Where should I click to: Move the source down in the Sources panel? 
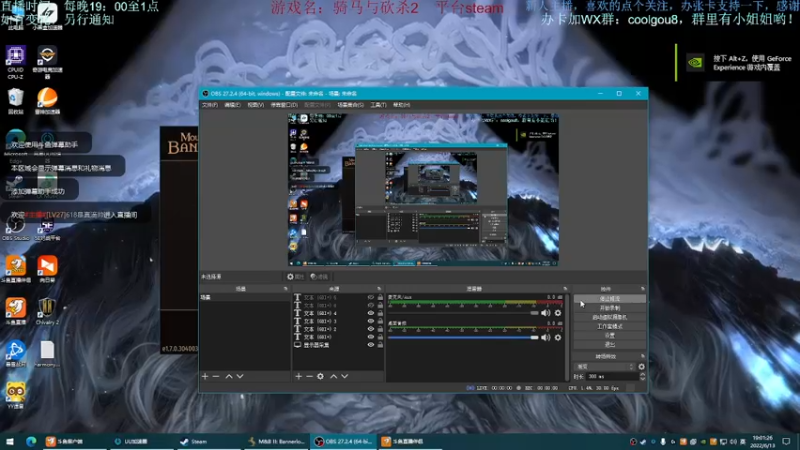[x=345, y=377]
